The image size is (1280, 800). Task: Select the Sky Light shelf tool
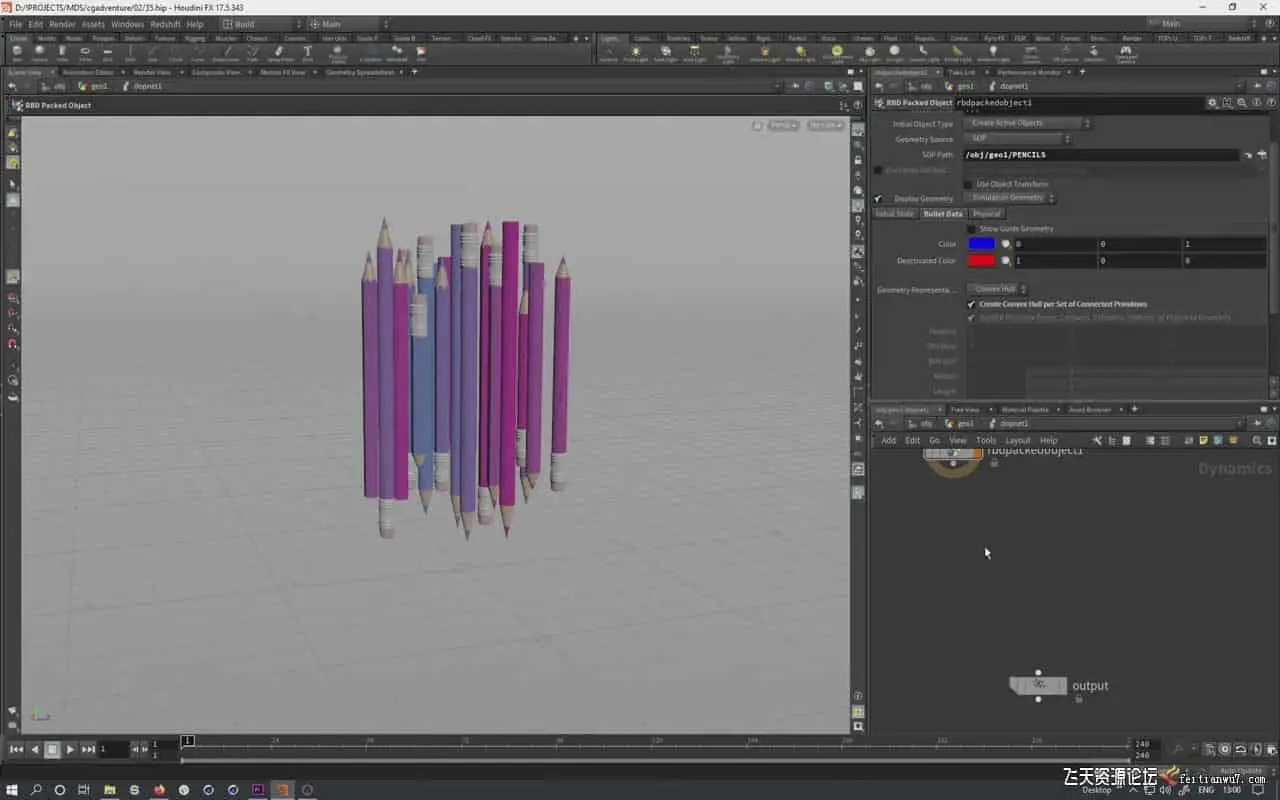[x=870, y=53]
